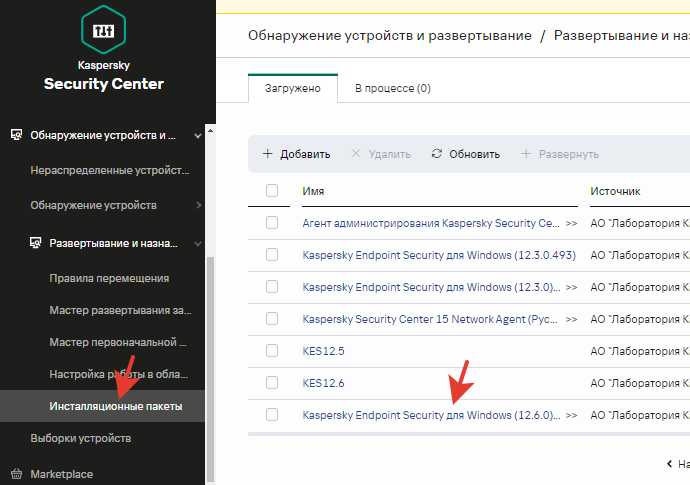This screenshot has height=485, width=690.
Task: Click the Обновить button
Action: pos(465,154)
